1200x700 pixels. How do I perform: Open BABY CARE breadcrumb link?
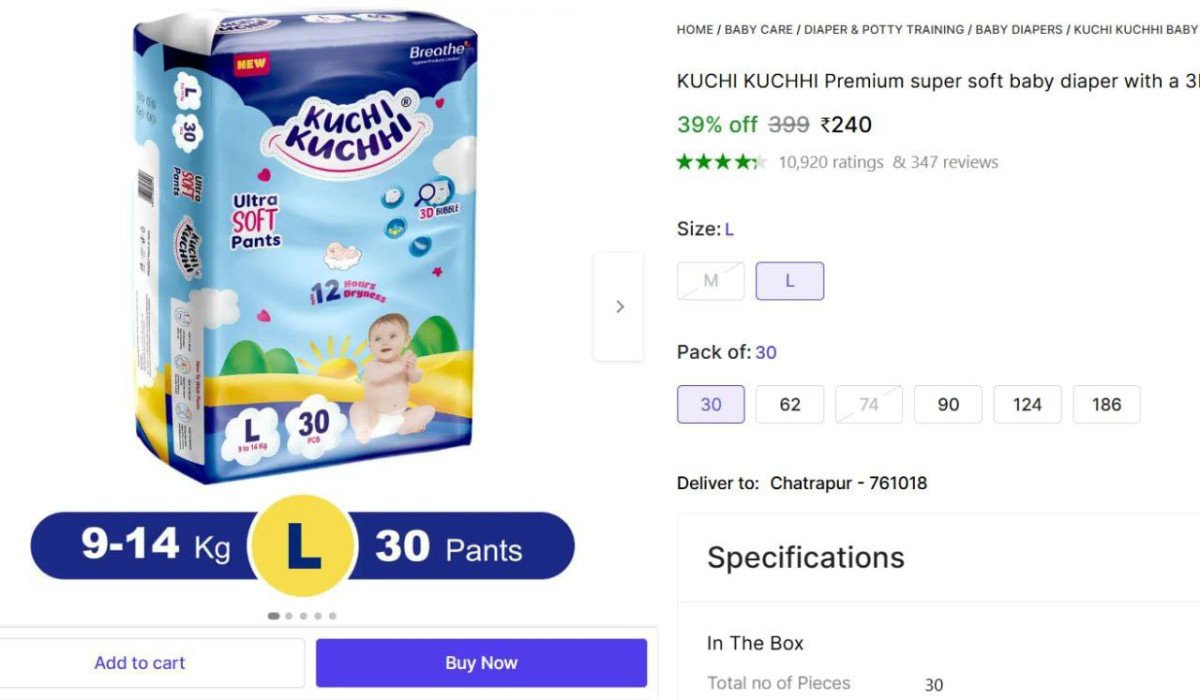tap(759, 30)
